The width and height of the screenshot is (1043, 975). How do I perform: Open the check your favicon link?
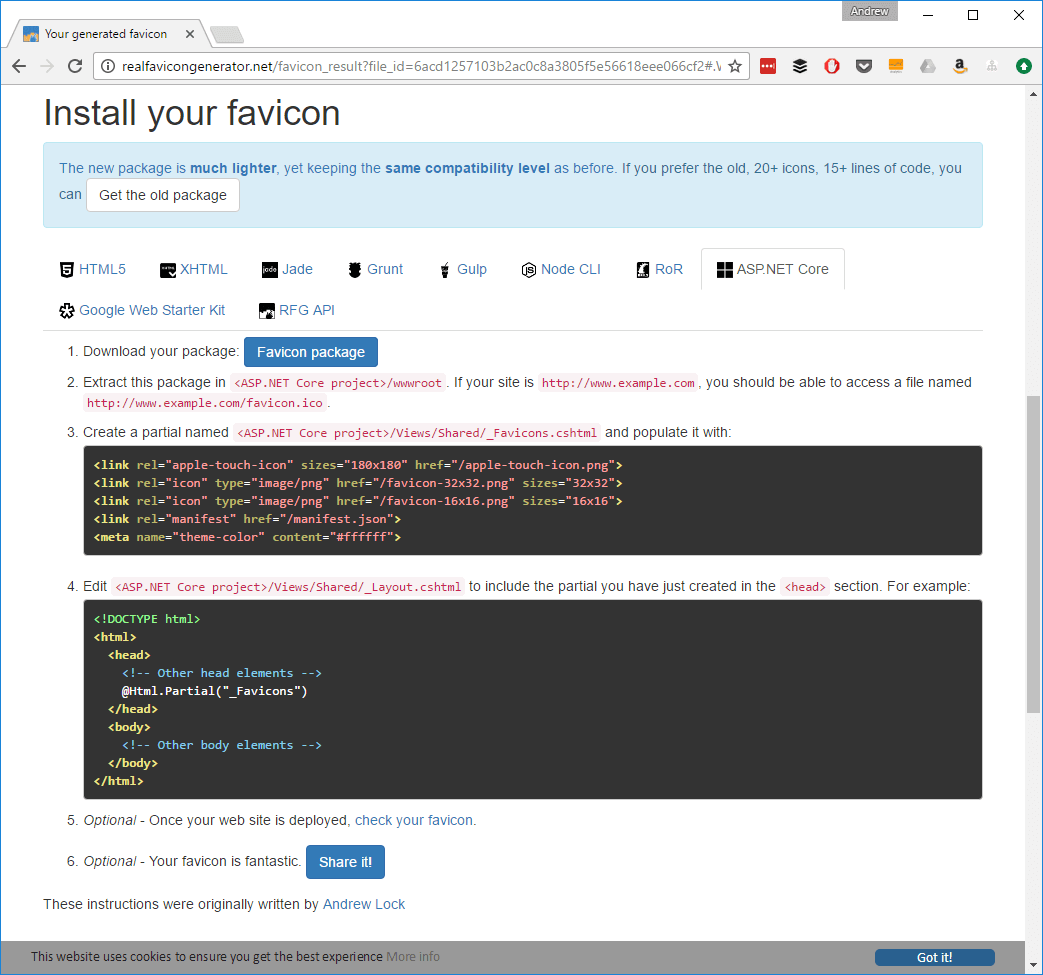(x=413, y=820)
